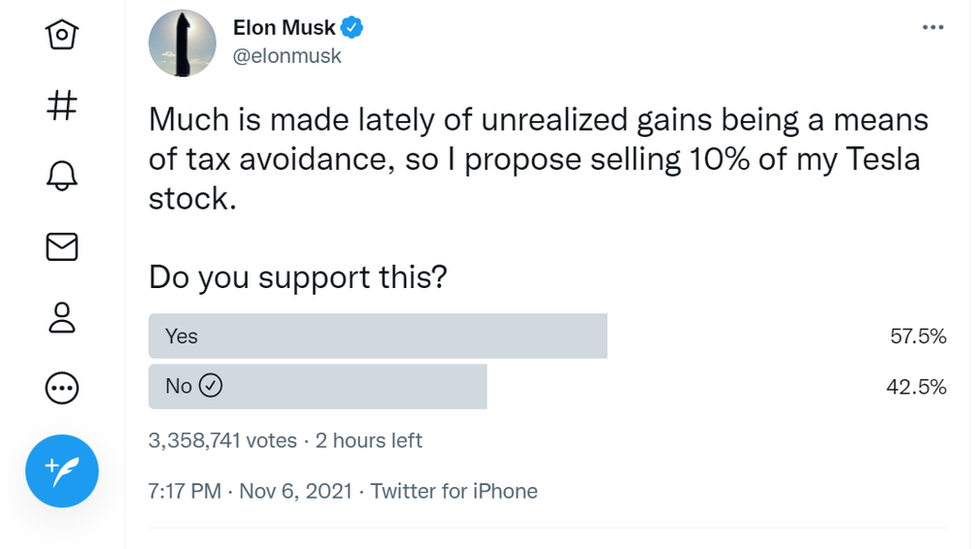
Task: Open the Home icon in sidebar
Action: 62,35
